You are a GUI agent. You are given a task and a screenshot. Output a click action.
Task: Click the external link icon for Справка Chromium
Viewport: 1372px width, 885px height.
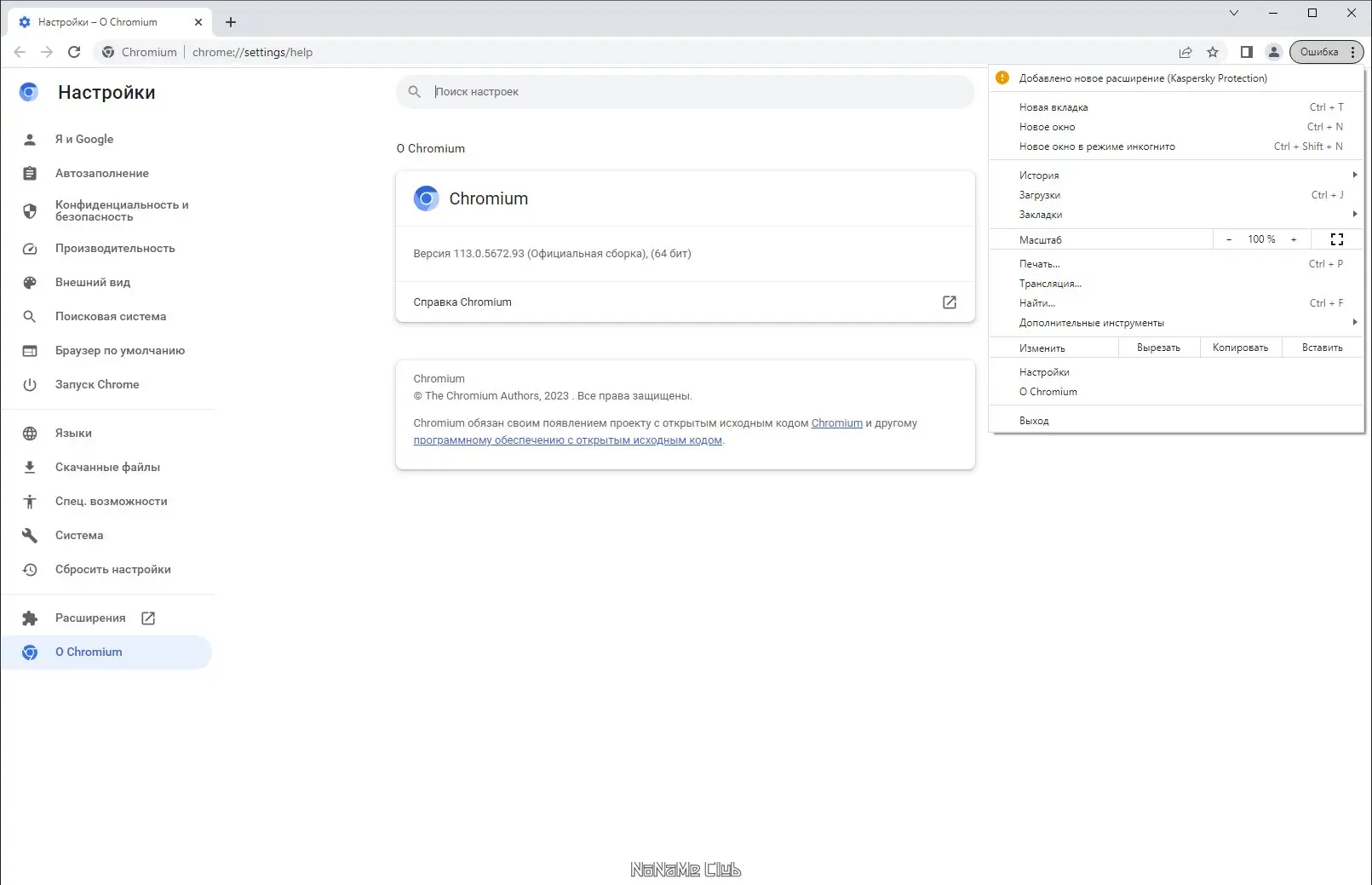(950, 302)
